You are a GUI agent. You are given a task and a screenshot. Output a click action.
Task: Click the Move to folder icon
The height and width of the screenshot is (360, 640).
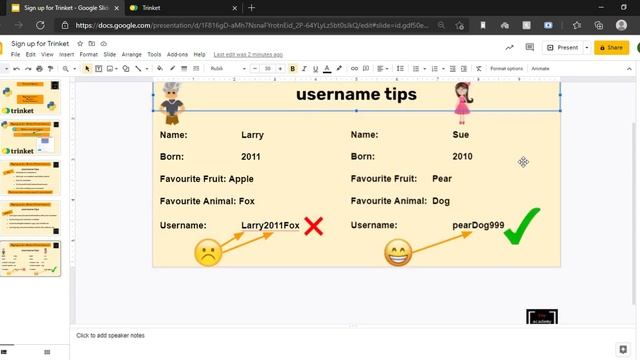click(x=92, y=43)
